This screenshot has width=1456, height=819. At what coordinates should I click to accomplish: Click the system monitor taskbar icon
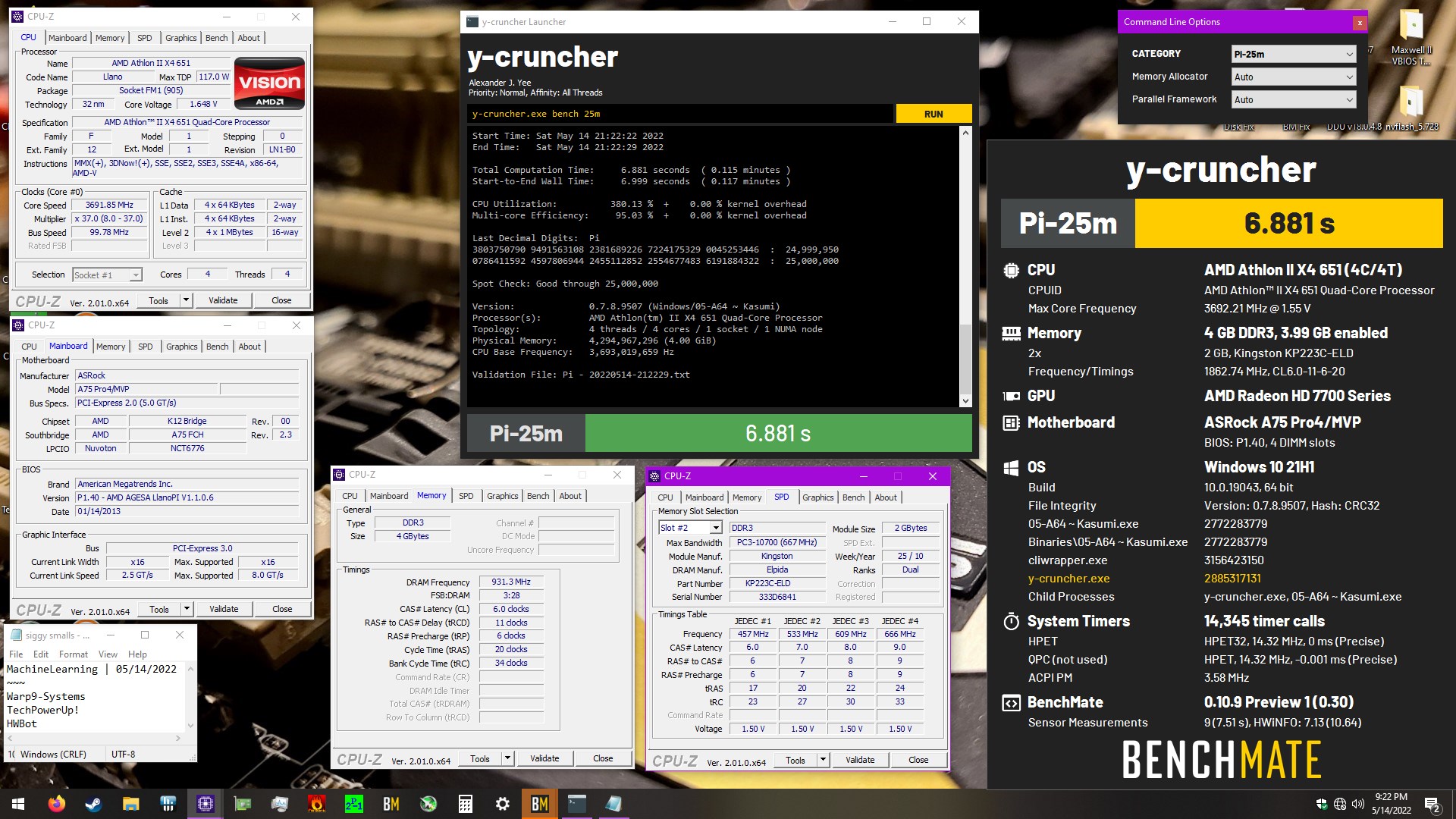point(279,804)
